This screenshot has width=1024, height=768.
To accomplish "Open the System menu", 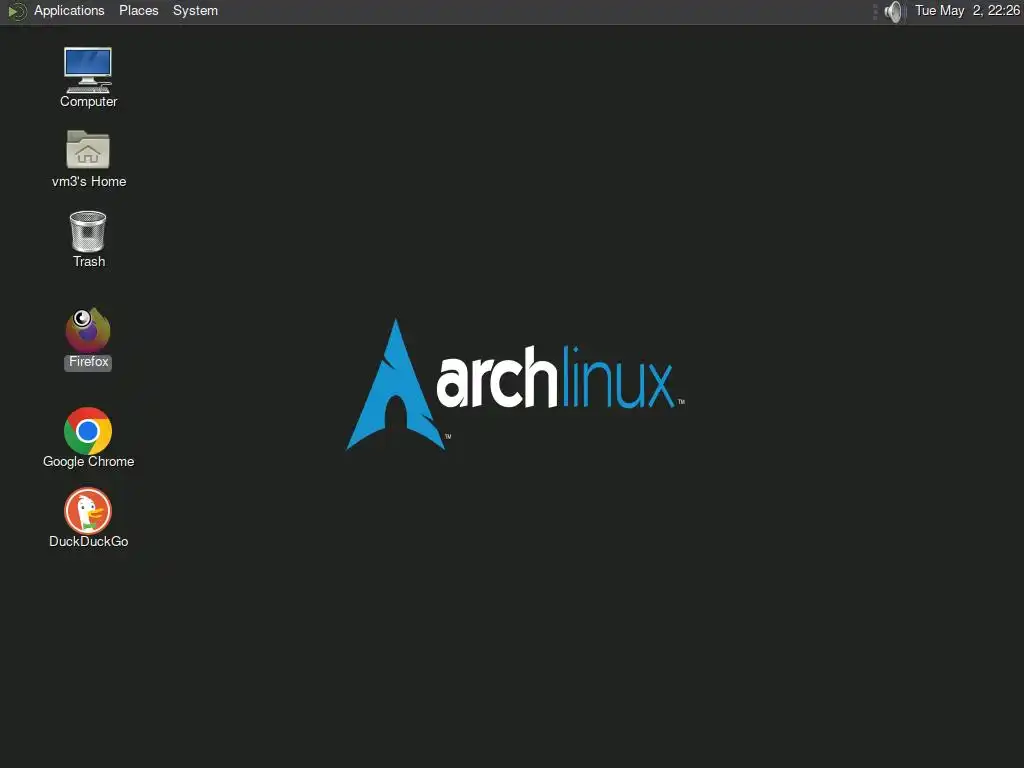I will pyautogui.click(x=195, y=11).
